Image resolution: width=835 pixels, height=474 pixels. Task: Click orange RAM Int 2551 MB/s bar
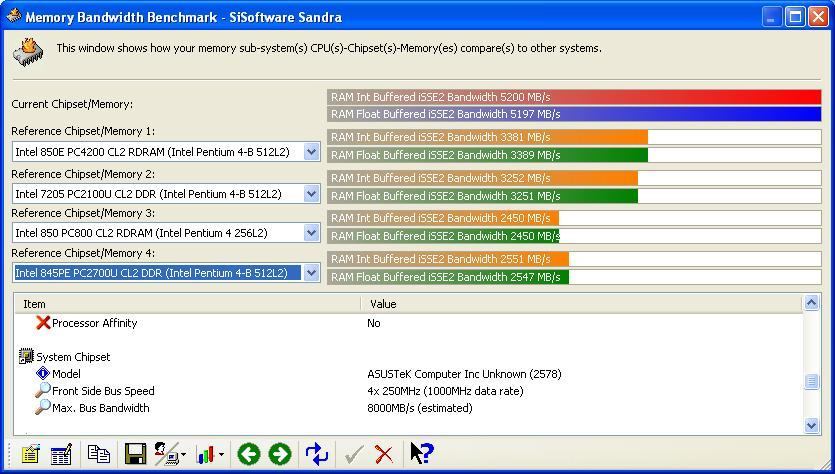[448, 259]
